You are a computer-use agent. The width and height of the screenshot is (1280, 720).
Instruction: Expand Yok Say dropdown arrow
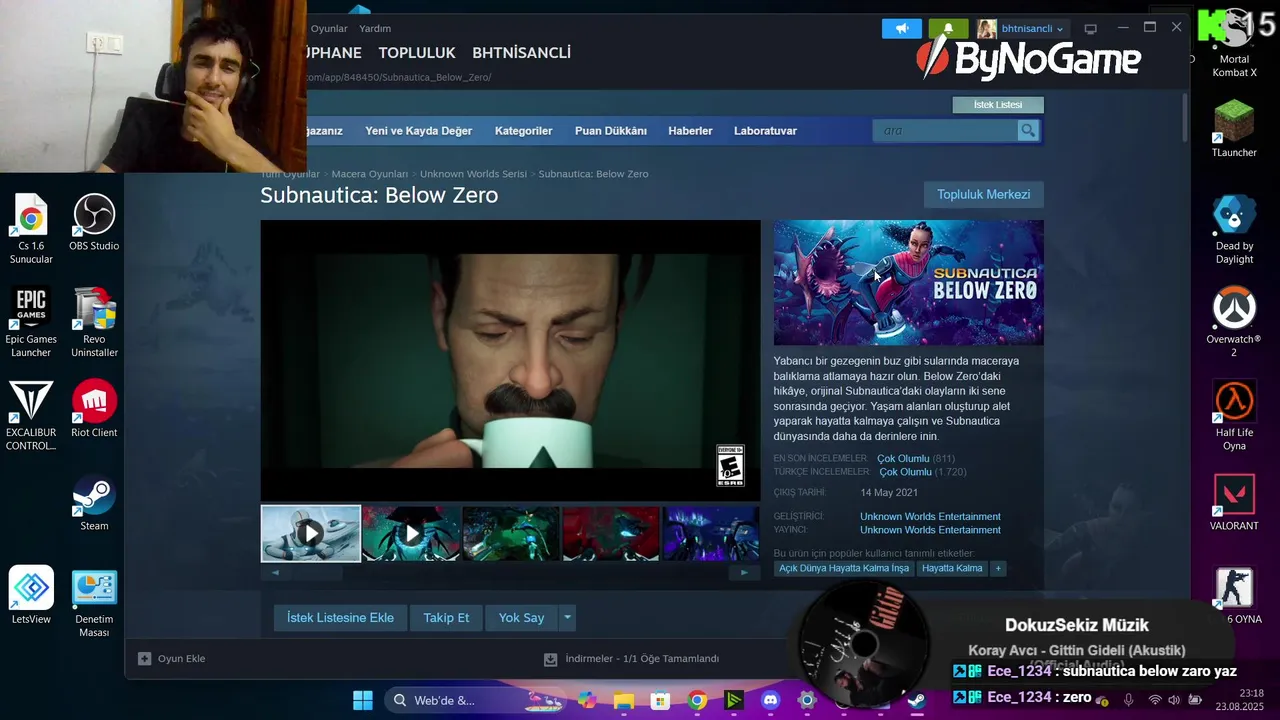pyautogui.click(x=567, y=618)
